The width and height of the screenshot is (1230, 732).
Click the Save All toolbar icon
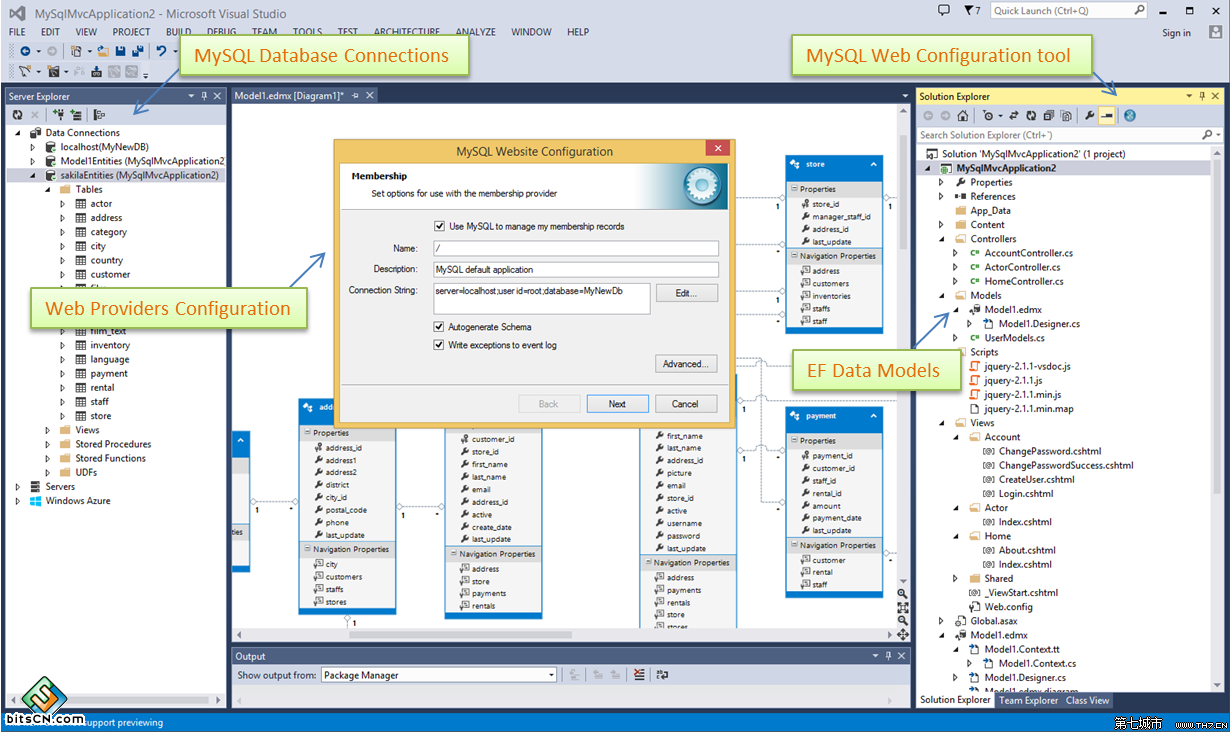(x=137, y=51)
